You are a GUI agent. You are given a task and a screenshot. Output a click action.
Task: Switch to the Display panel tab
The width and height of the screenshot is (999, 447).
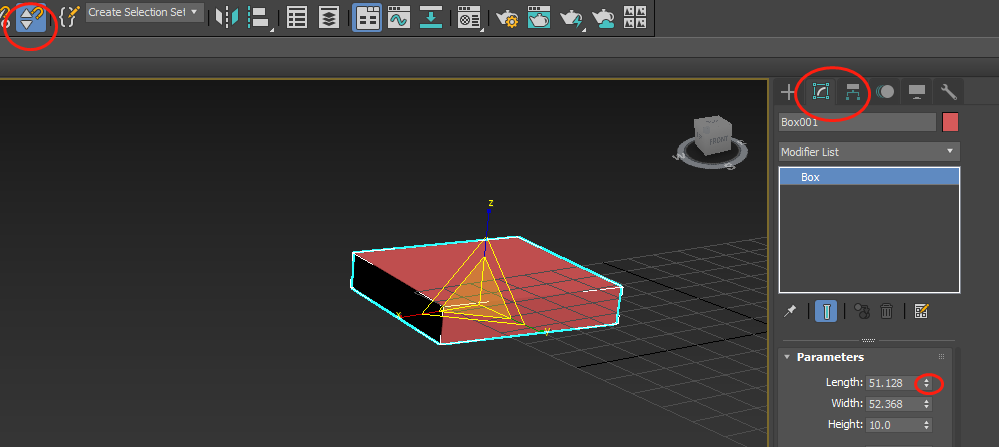[916, 92]
